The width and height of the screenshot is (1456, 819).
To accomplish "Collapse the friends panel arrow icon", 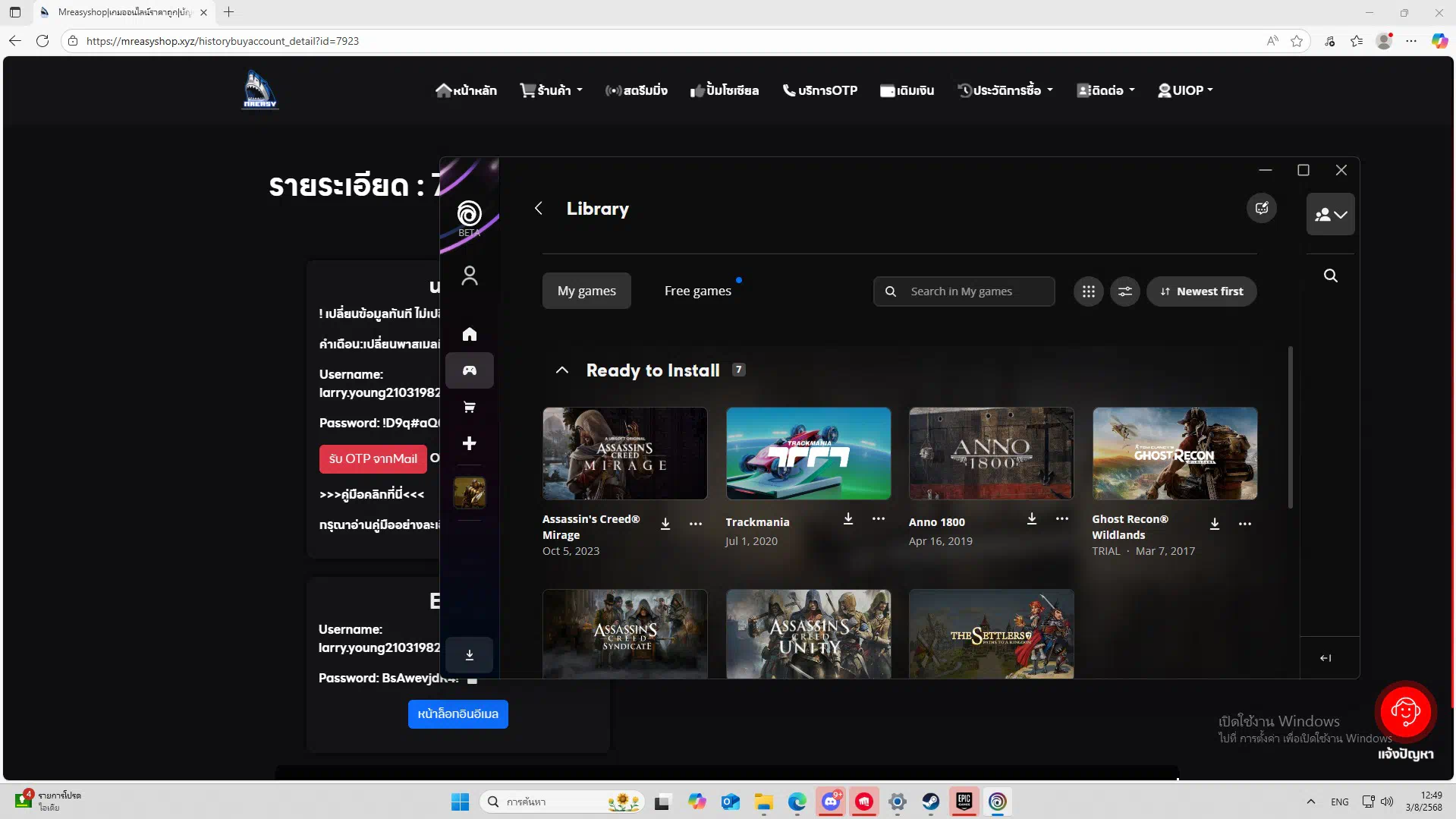I will tap(1325, 658).
